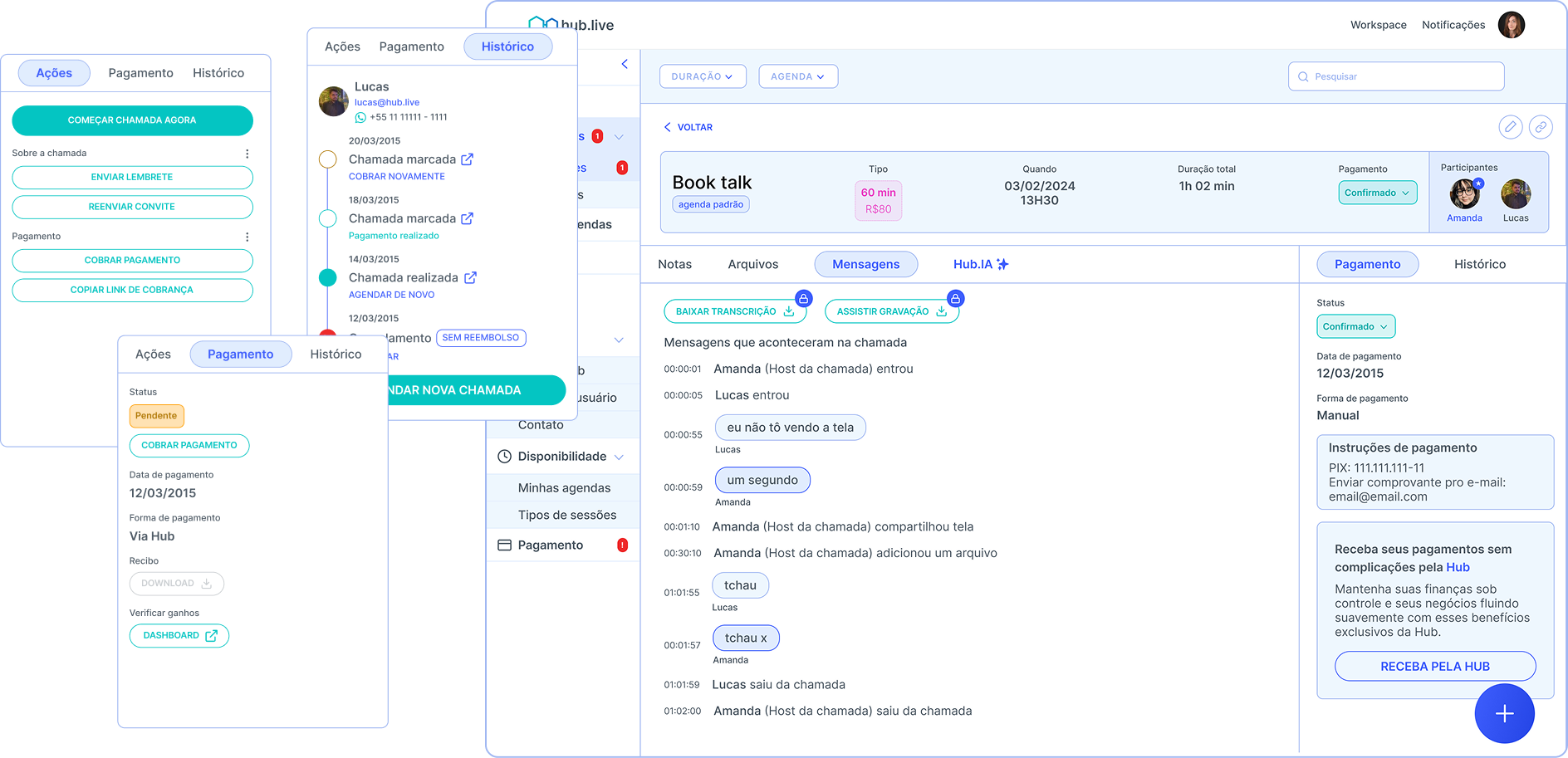Select the WhatsApp icon beside Lucas's phone number
The width and height of the screenshot is (1568, 758).
click(x=359, y=117)
